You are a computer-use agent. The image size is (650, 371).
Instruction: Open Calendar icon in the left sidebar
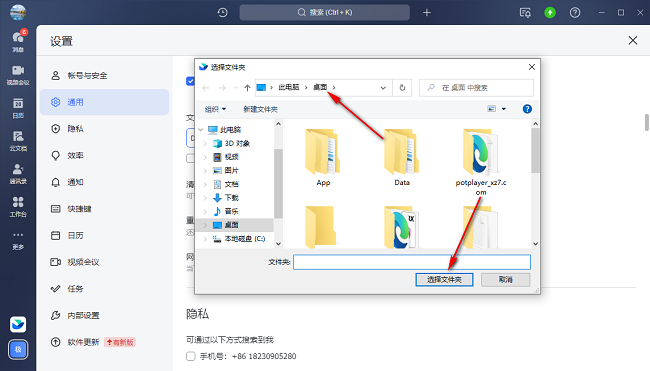(x=18, y=108)
